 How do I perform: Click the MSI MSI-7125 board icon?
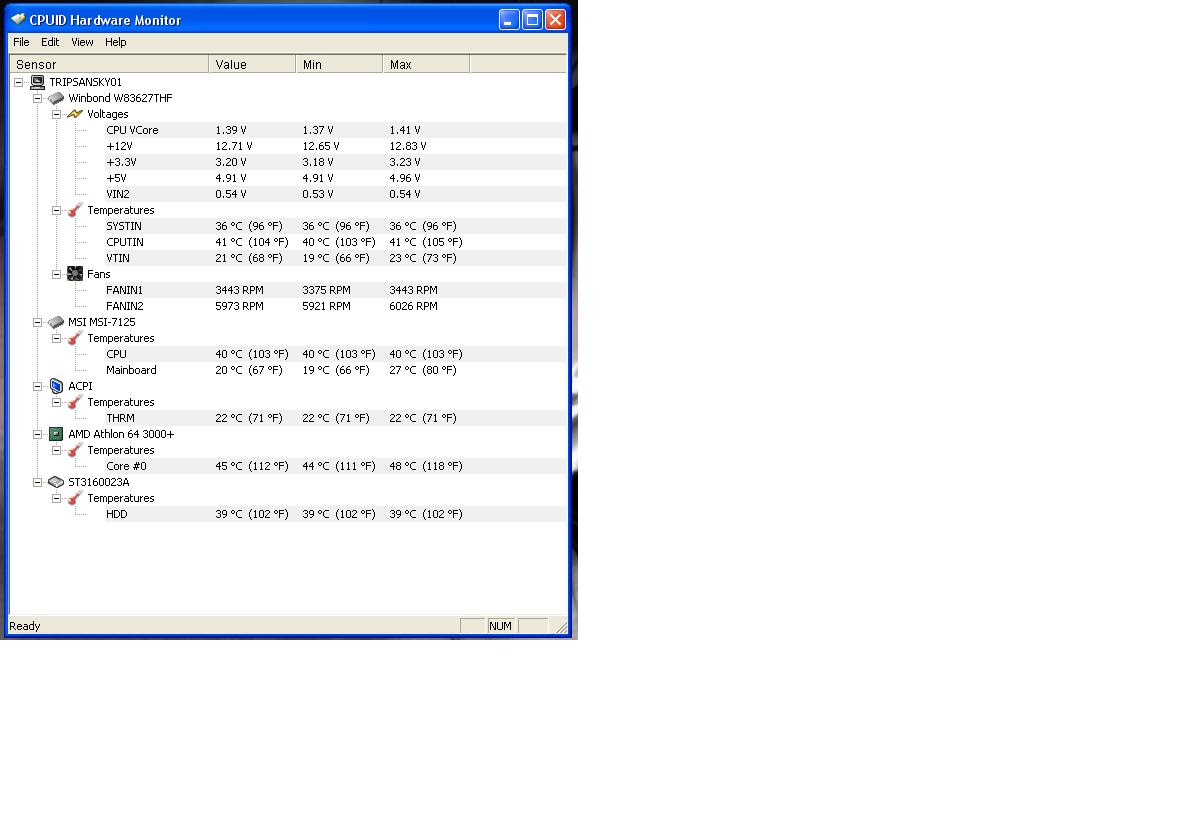[x=56, y=322]
